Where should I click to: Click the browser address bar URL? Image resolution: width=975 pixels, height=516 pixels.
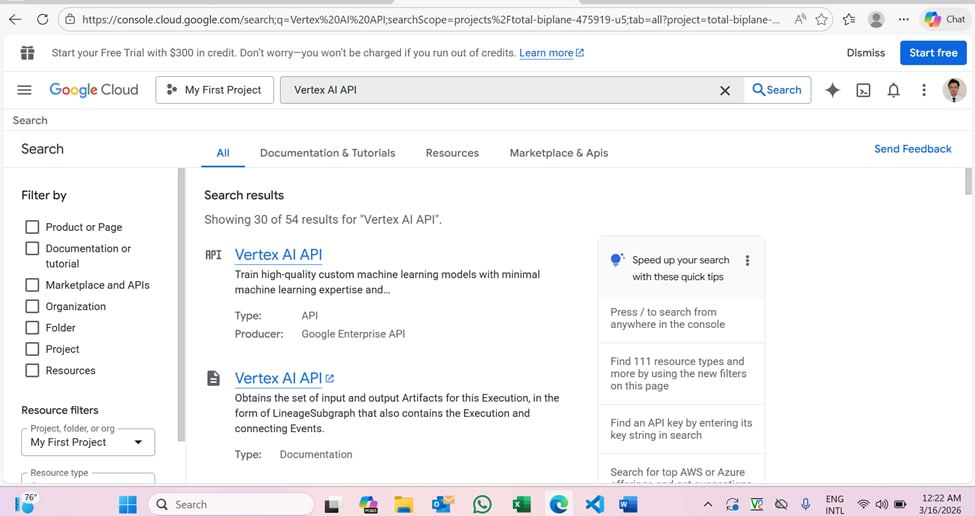pyautogui.click(x=430, y=19)
